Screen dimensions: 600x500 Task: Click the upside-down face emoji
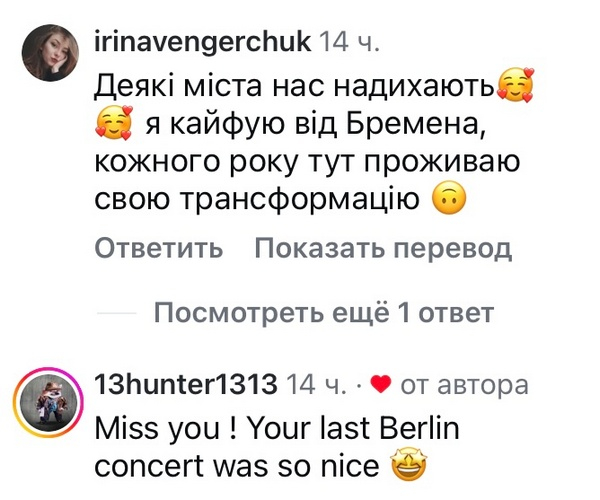click(x=450, y=201)
